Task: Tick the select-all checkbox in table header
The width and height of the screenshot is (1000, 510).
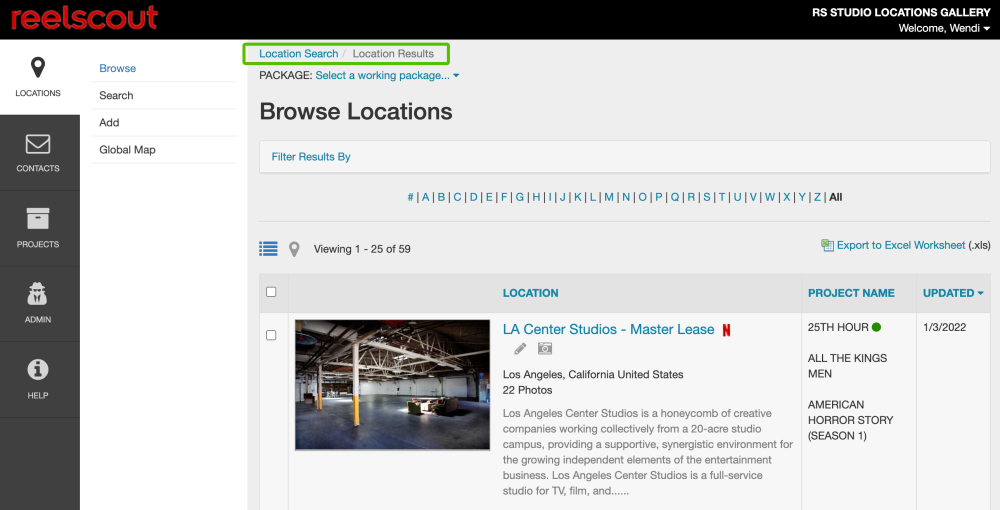Action: coord(271,292)
